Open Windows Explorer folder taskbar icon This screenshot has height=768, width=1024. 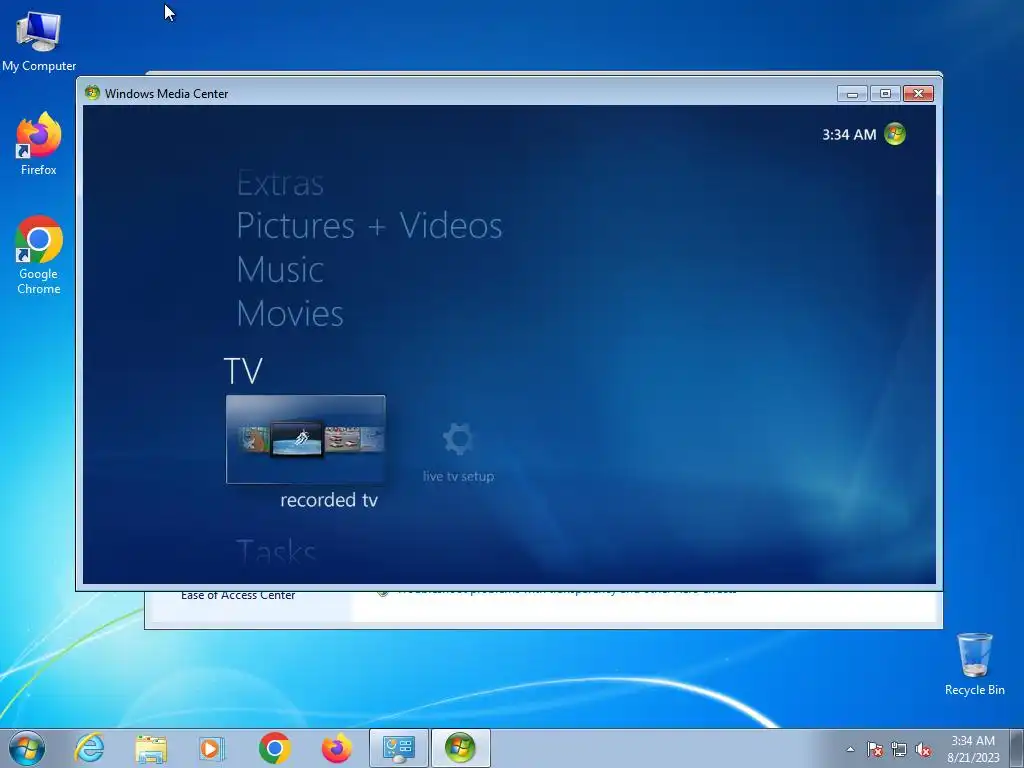tap(151, 748)
